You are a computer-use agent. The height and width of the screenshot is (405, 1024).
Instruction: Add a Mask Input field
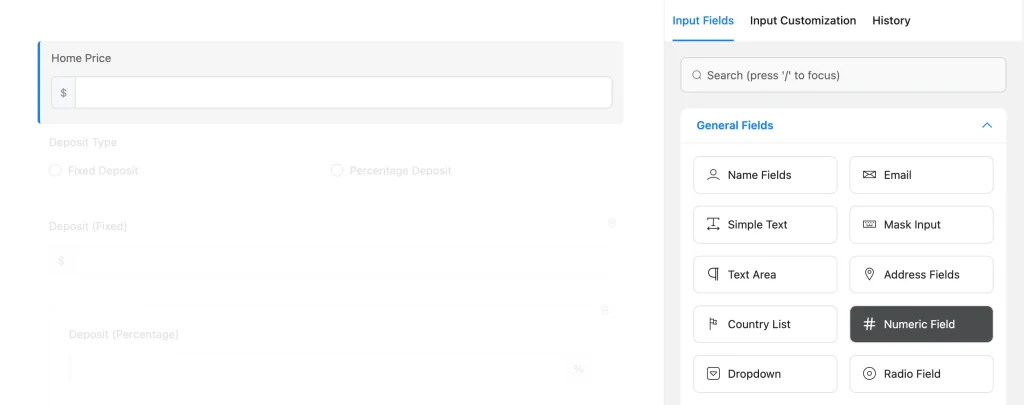[921, 225]
